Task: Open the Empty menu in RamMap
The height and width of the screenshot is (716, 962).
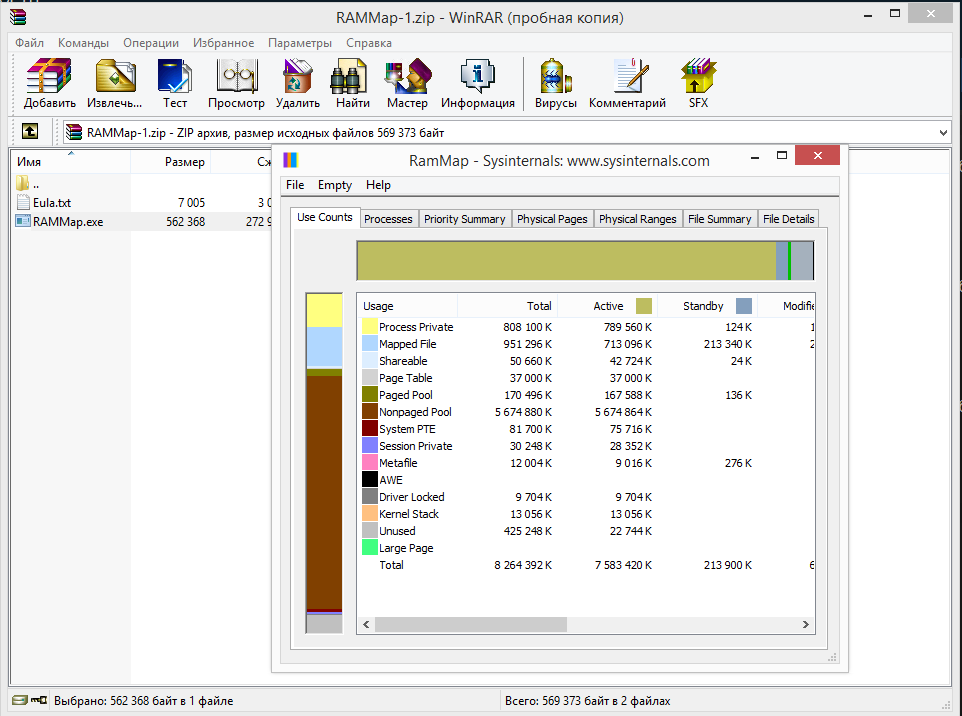Action: (335, 185)
